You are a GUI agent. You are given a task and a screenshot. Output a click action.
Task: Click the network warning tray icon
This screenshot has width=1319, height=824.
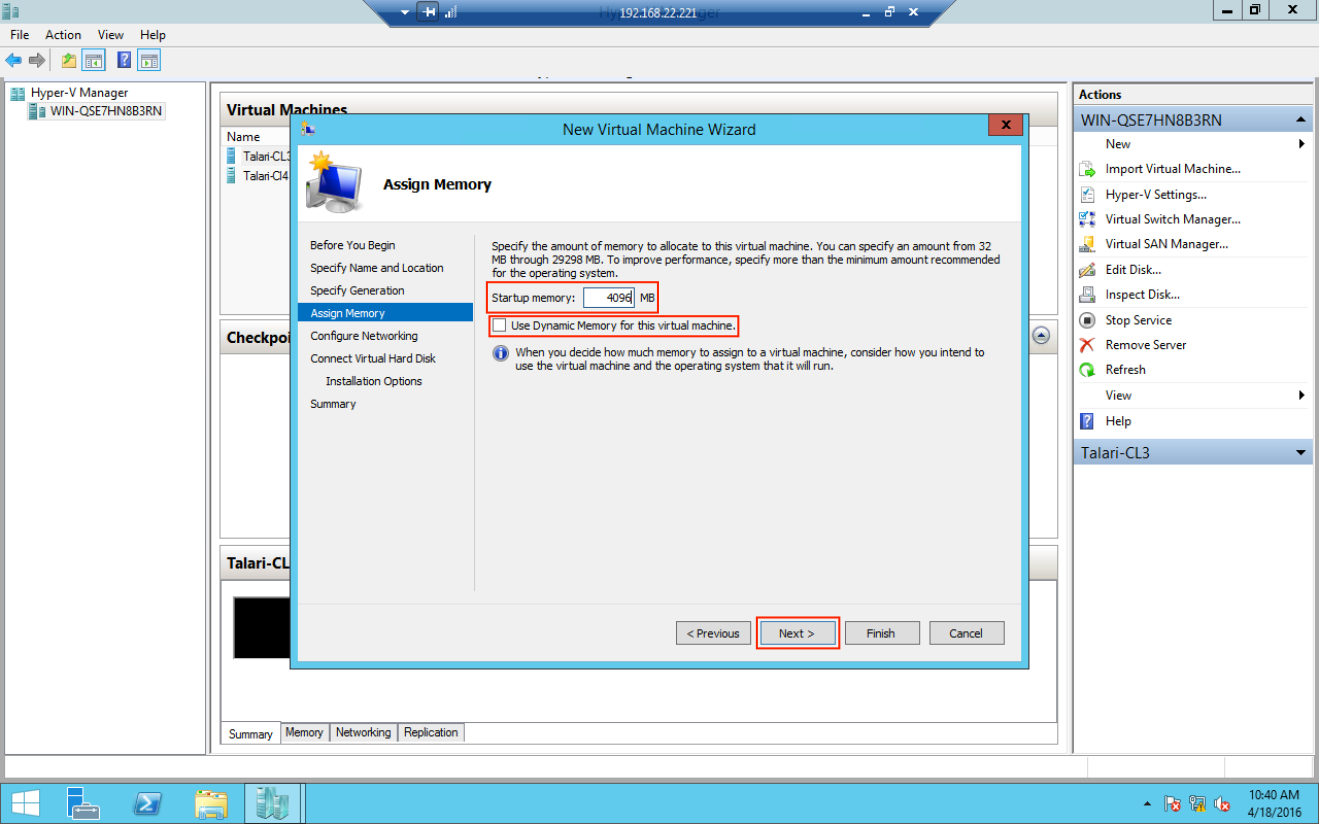pyautogui.click(x=1197, y=804)
